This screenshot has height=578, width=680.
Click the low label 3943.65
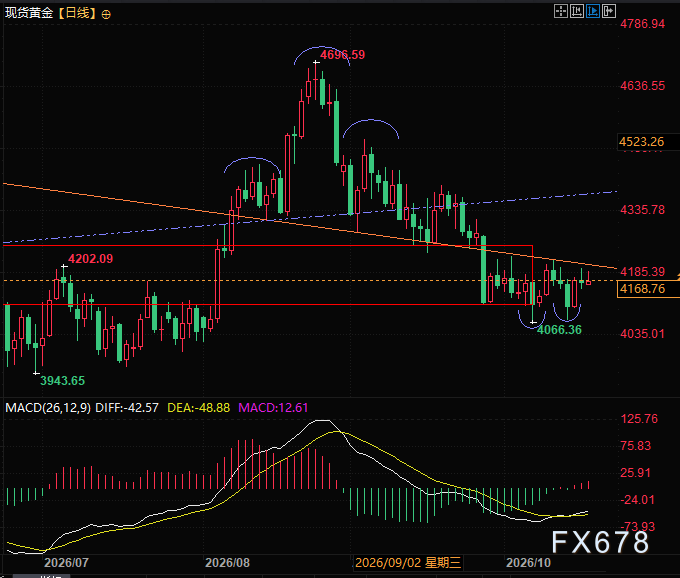point(62,381)
